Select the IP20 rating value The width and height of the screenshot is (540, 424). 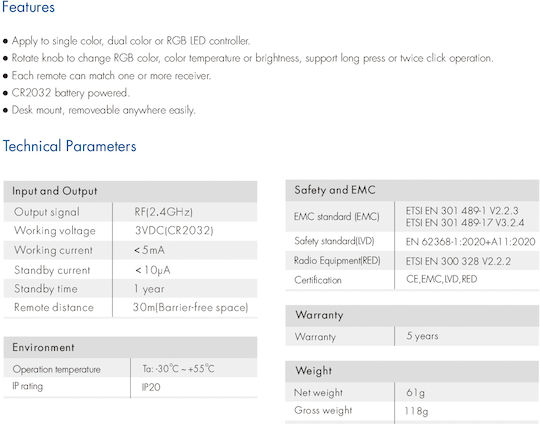tap(151, 387)
